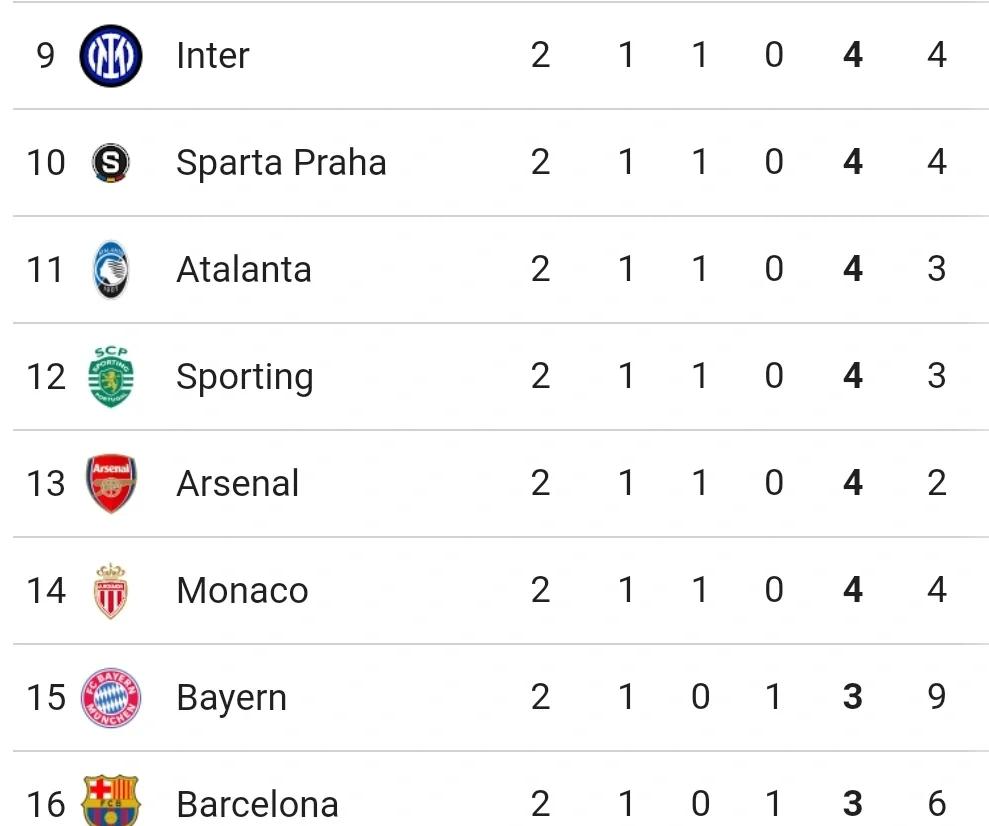
Task: Click the Arsenal cannon crest
Action: (111, 483)
